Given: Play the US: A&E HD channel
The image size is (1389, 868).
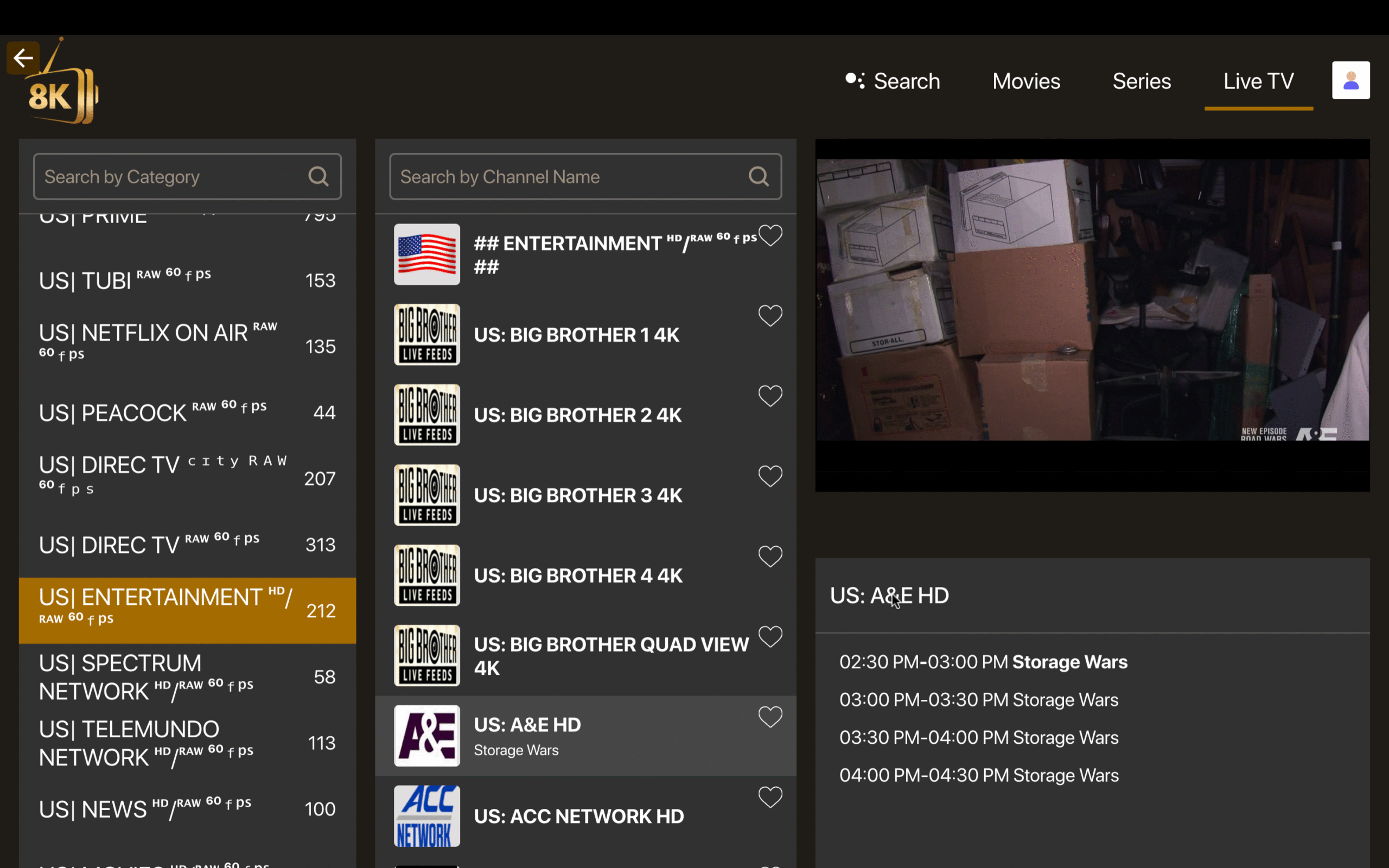Looking at the screenshot, I should 585,736.
